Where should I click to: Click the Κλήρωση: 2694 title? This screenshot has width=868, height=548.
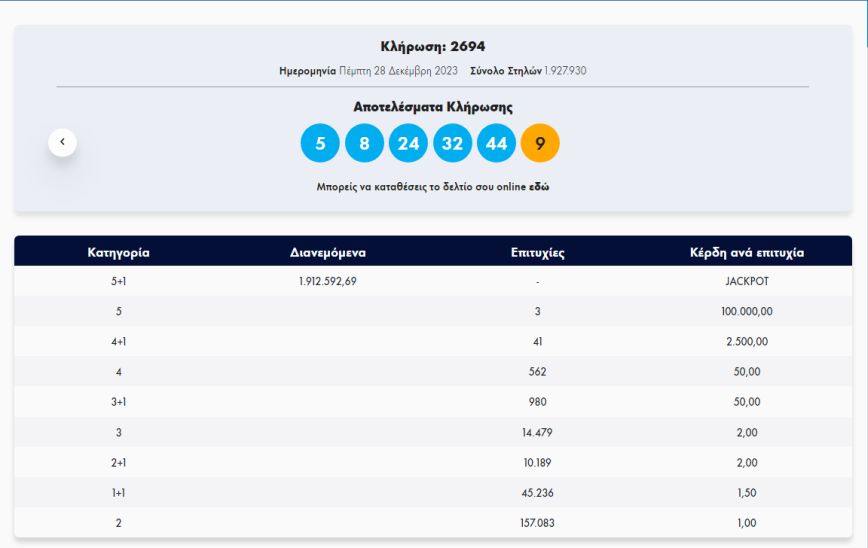click(x=433, y=46)
